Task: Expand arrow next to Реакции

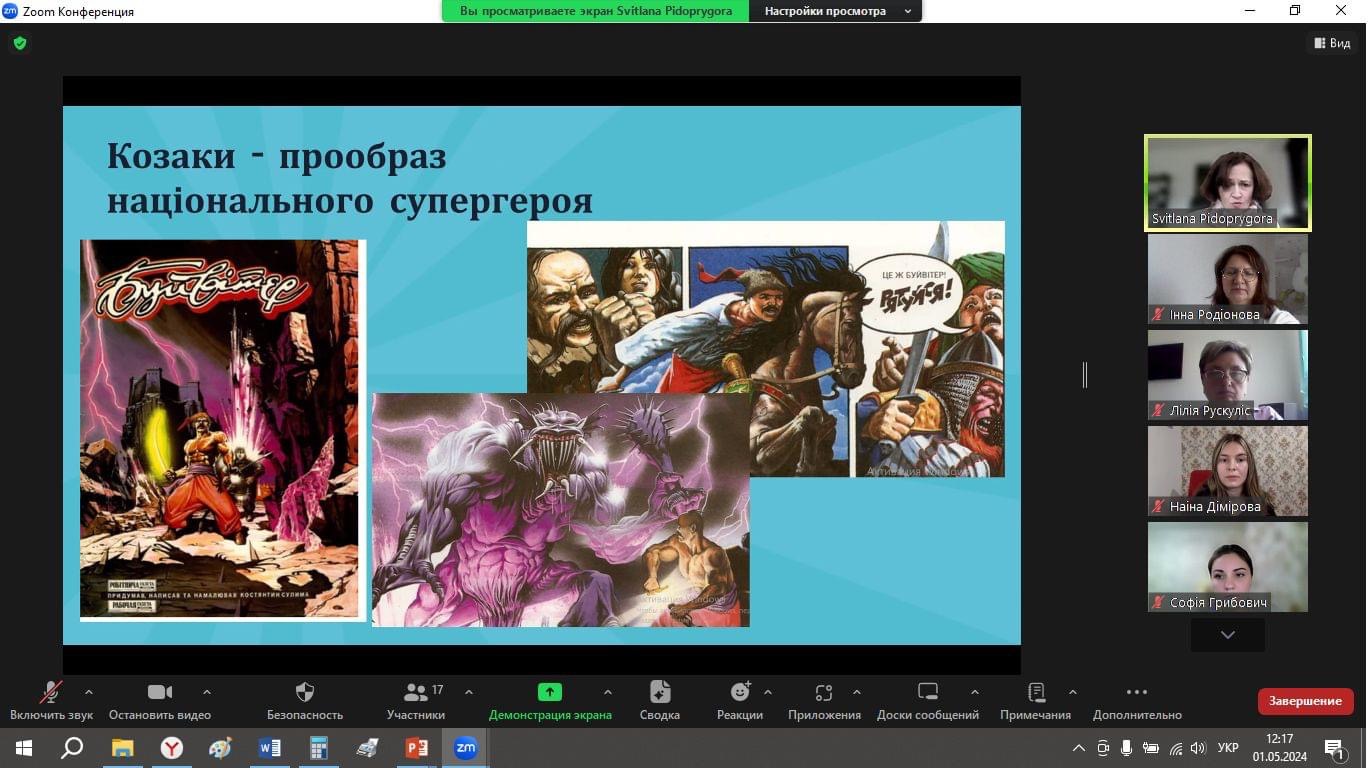Action: 768,692
